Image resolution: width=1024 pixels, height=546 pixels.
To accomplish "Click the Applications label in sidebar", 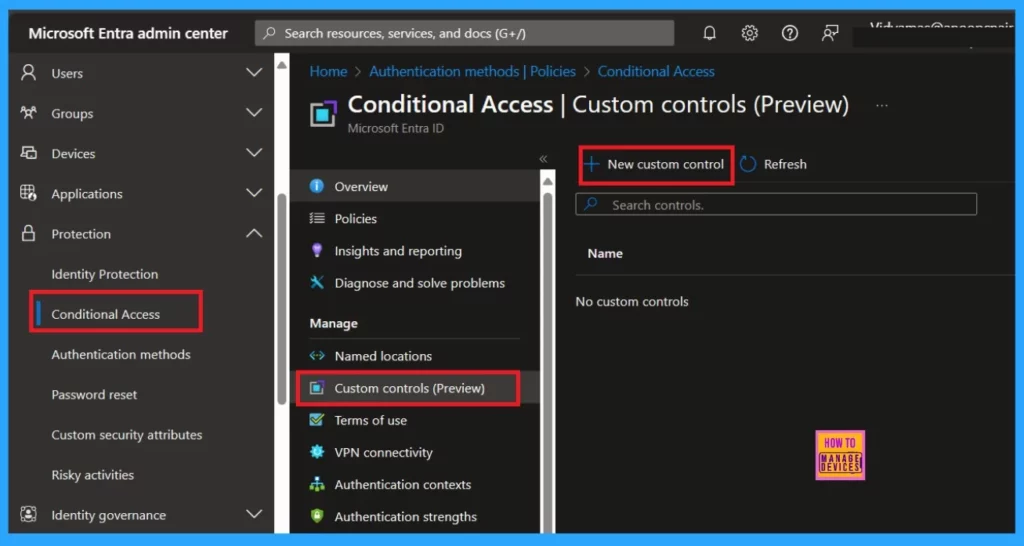I will pos(87,194).
